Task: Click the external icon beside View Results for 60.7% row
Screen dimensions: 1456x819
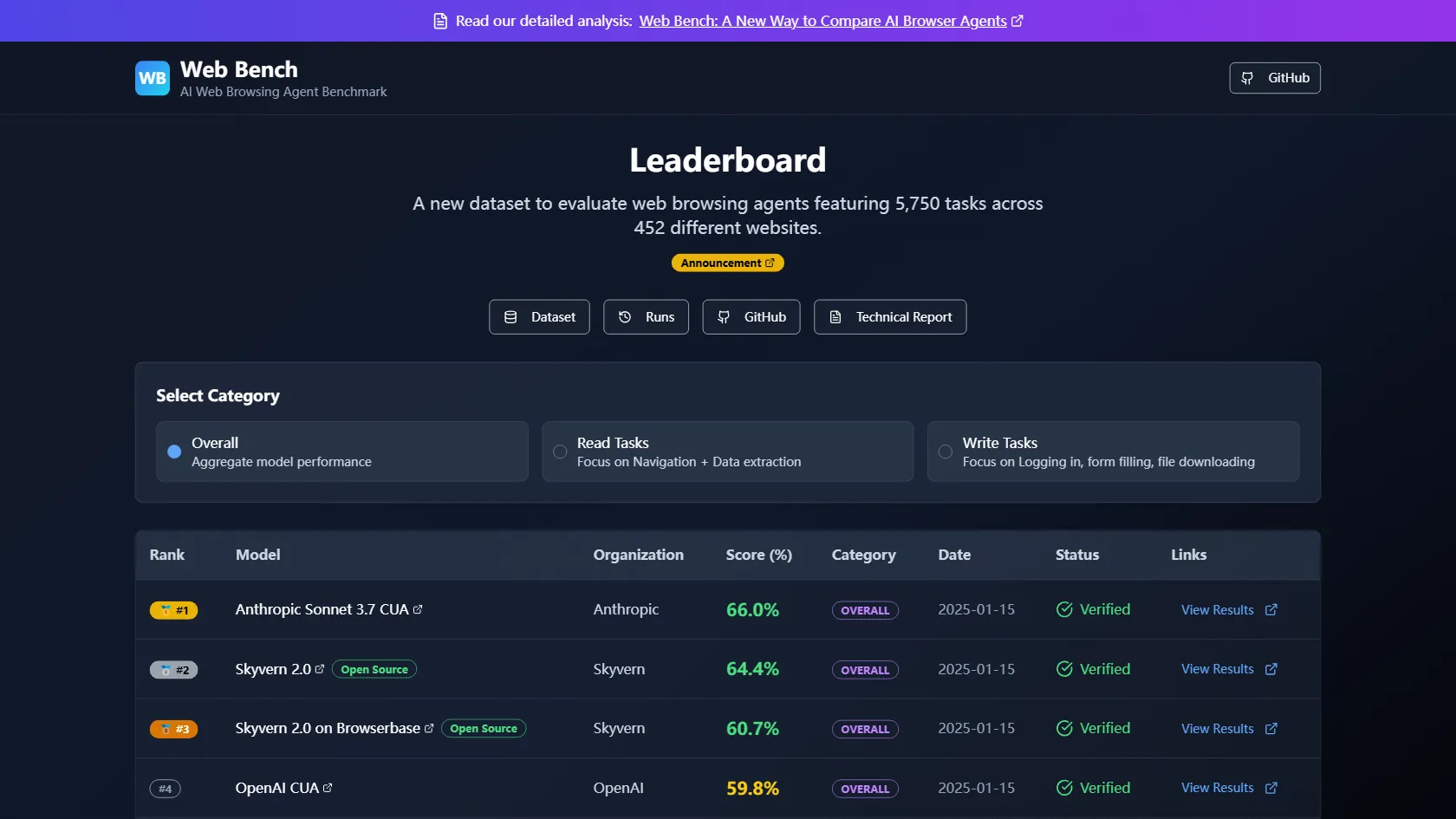Action: 1271,729
